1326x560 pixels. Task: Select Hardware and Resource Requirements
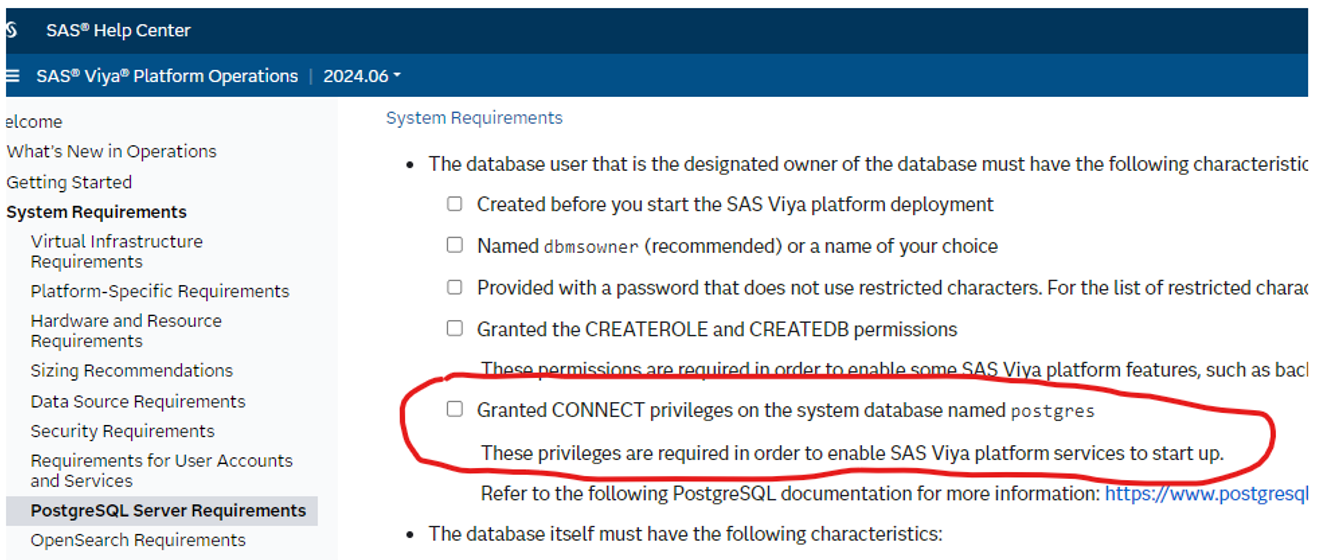[x=126, y=331]
